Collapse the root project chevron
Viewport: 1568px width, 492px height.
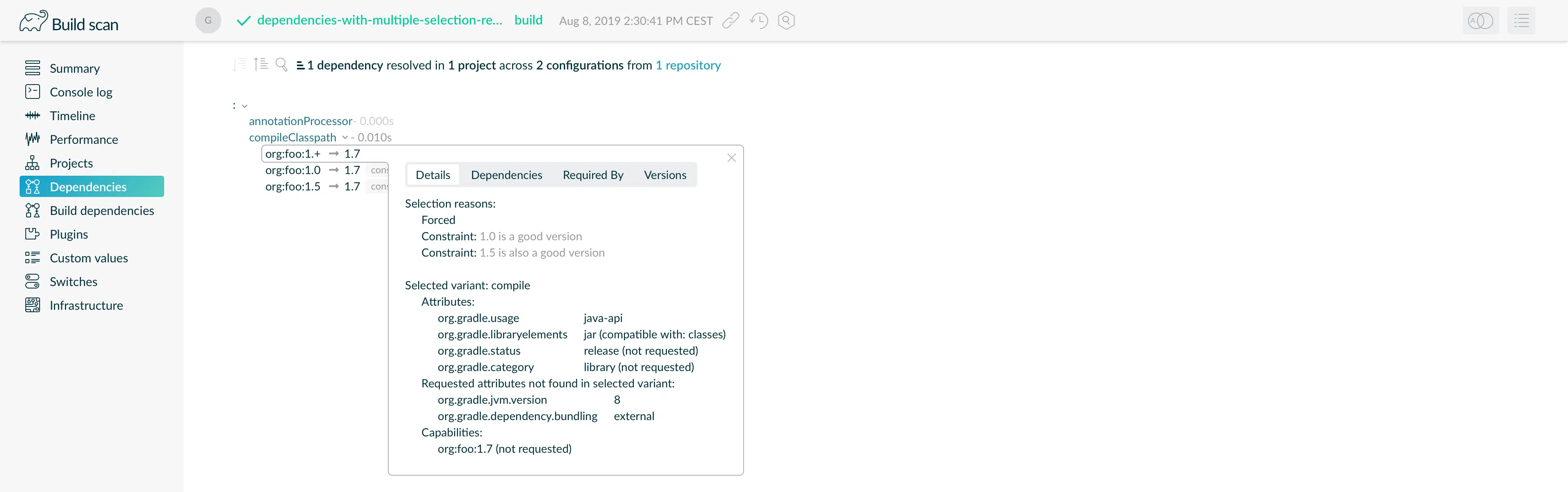(245, 106)
